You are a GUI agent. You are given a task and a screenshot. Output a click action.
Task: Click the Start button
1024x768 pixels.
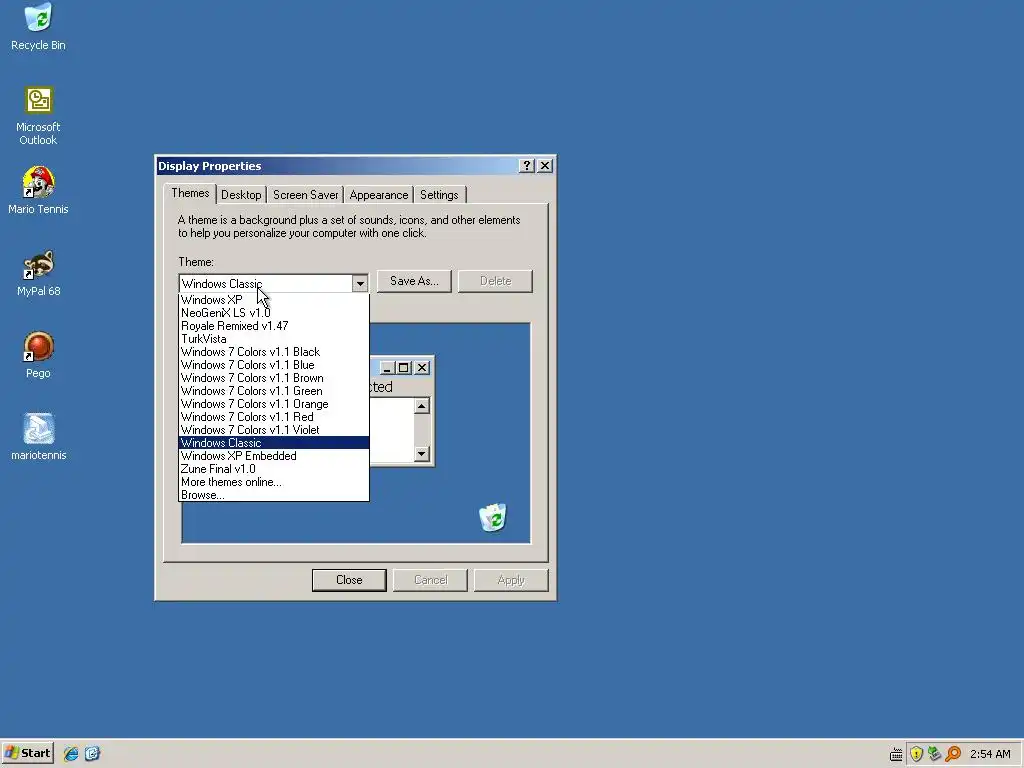[x=27, y=753]
